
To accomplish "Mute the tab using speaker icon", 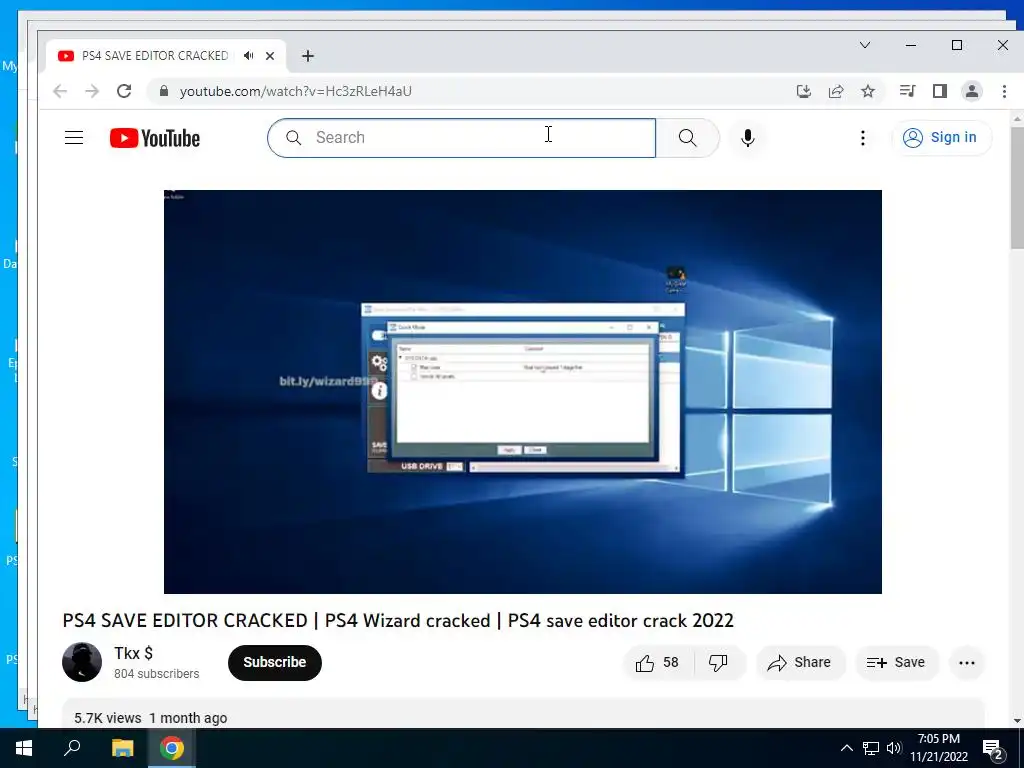I will click(248, 56).
